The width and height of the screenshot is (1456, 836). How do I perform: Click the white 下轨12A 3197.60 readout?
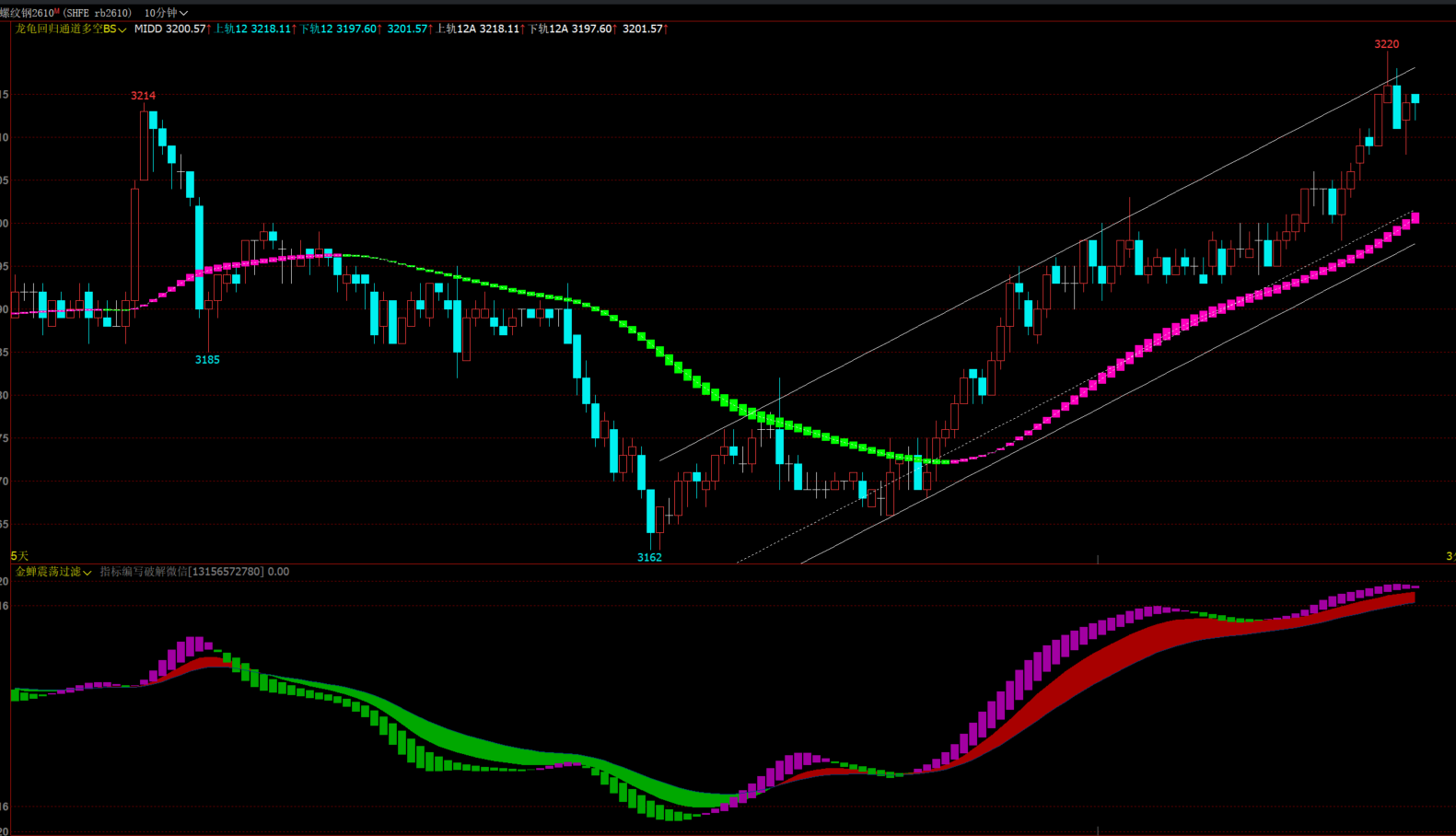point(570,29)
